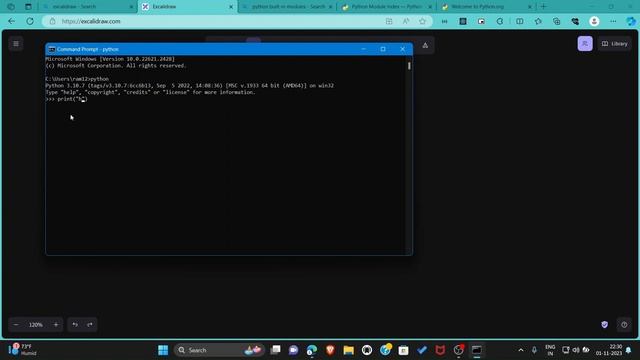Image resolution: width=640 pixels, height=360 pixels.
Task: Zoom out on the Excalidraw canvas
Action: click(16, 325)
